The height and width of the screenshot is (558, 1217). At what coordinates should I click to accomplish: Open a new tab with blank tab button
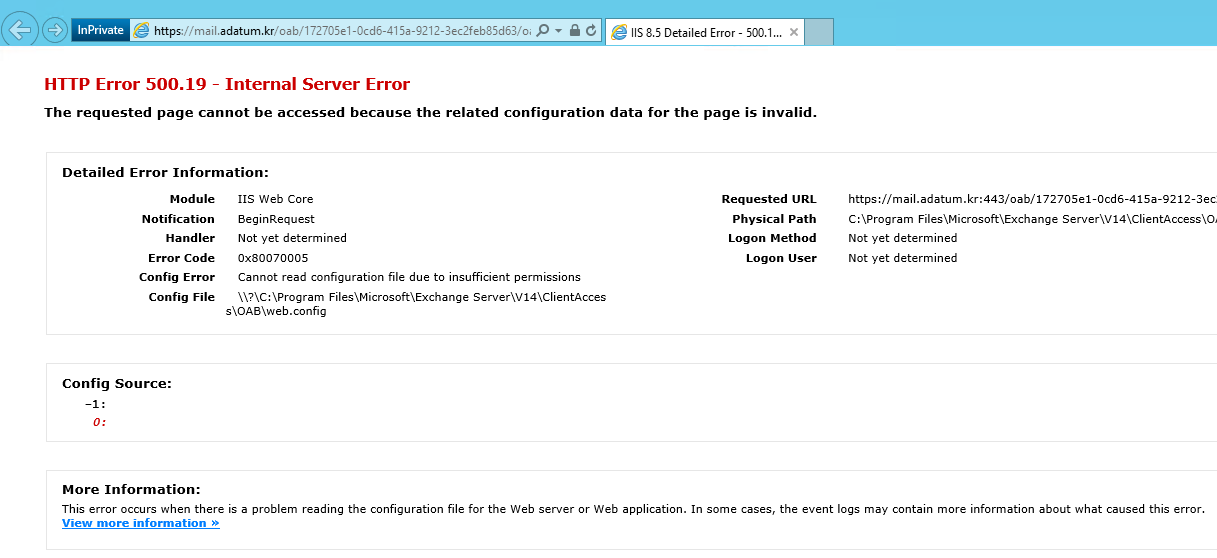pos(819,32)
